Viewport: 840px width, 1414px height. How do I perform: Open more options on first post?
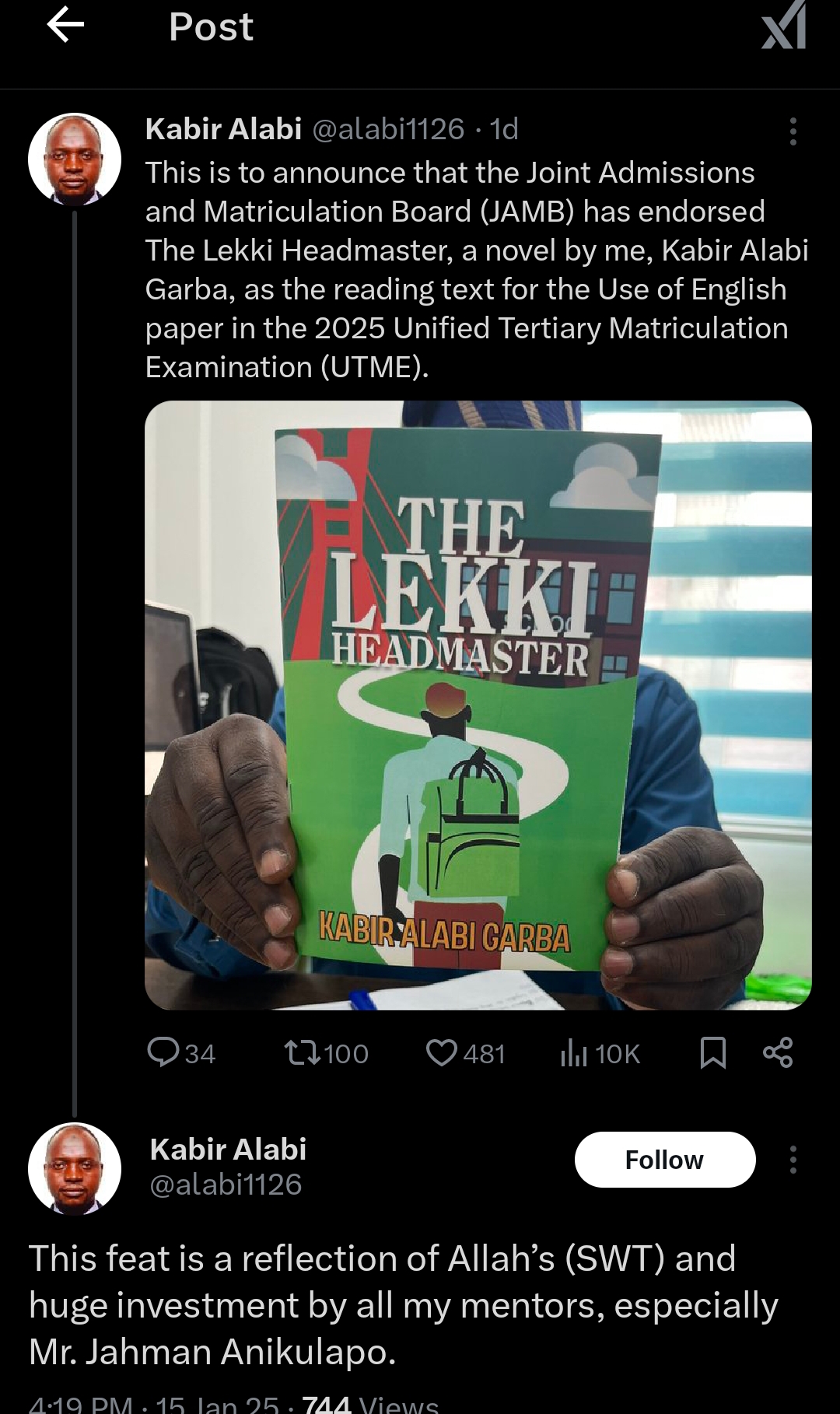point(793,131)
